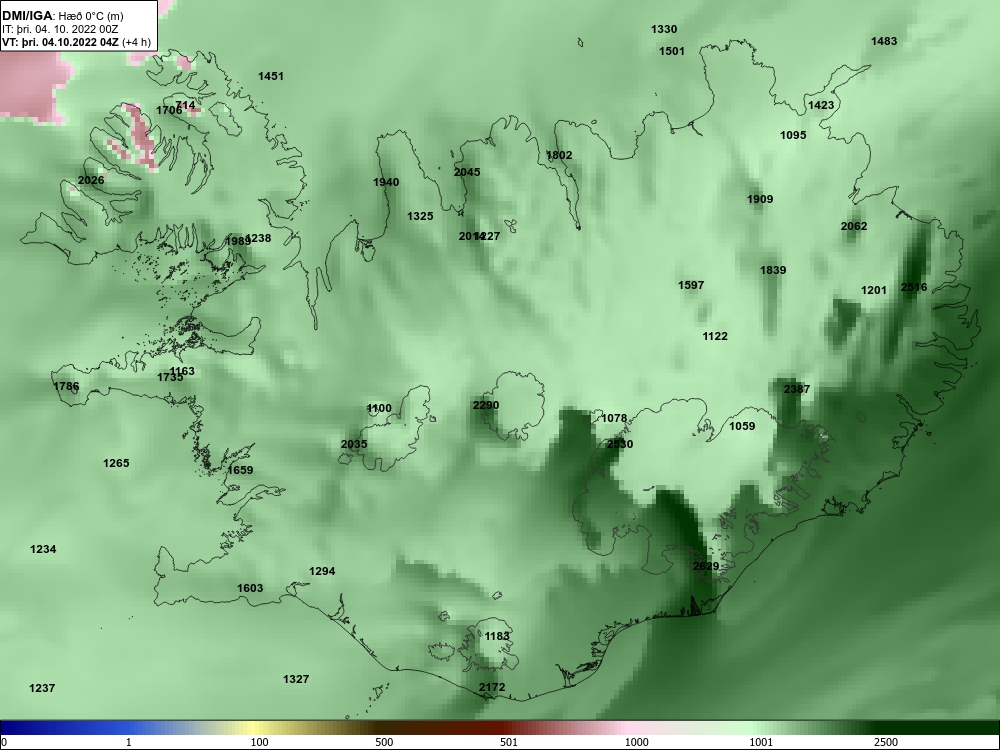Click the 1839 value in the east highlands
This screenshot has width=1000, height=750.
[x=773, y=270]
